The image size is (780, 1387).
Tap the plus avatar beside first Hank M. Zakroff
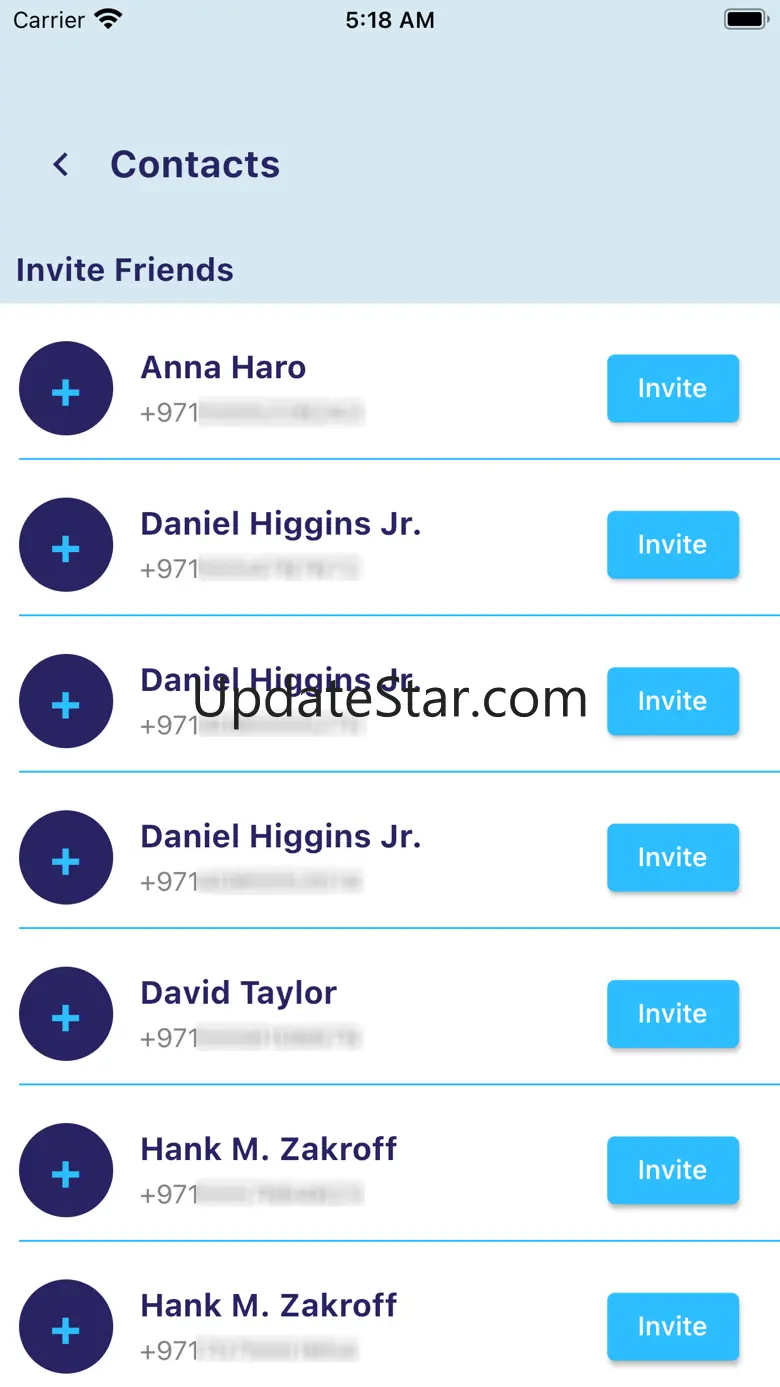(66, 1170)
